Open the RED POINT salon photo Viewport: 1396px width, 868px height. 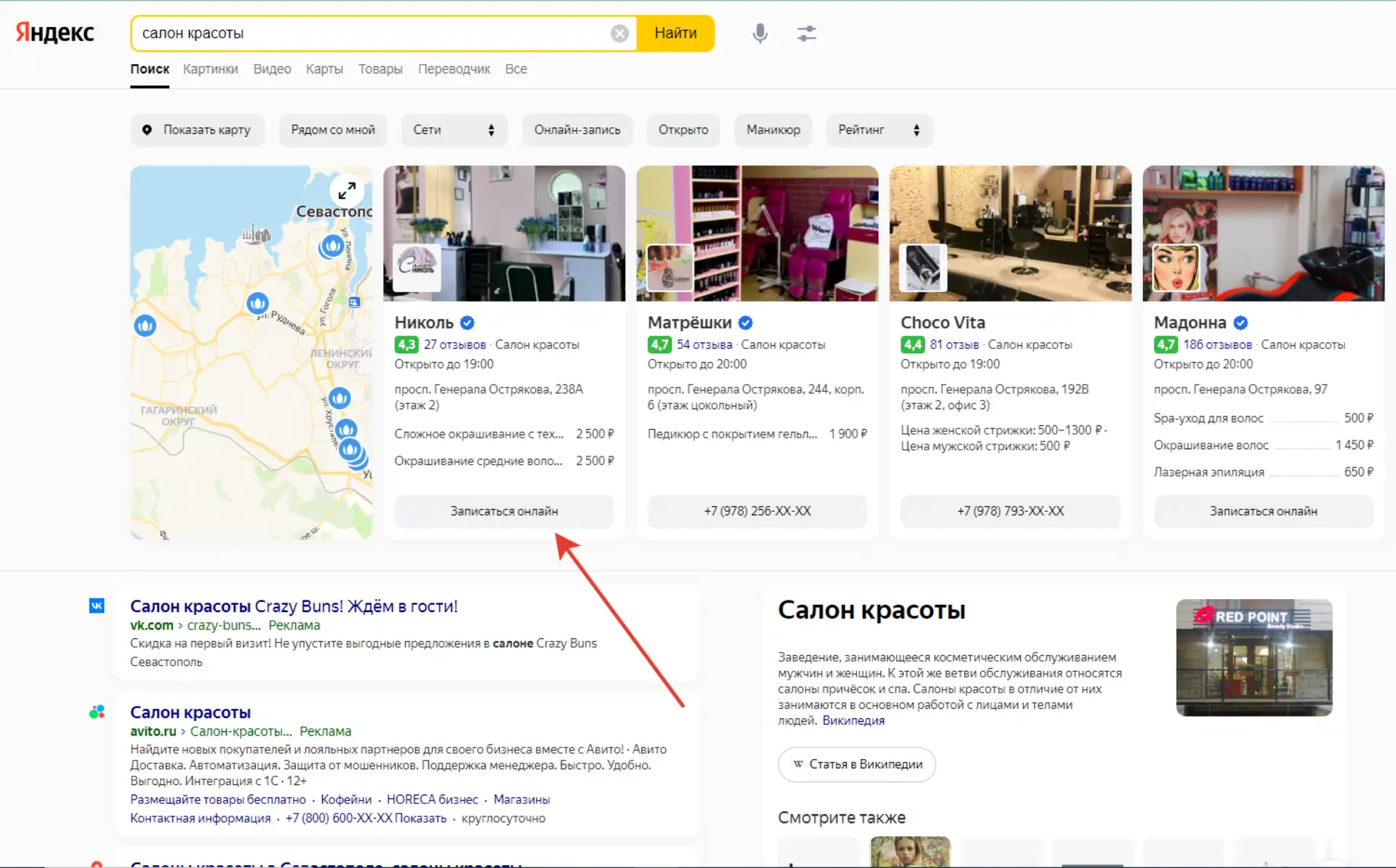[x=1254, y=657]
